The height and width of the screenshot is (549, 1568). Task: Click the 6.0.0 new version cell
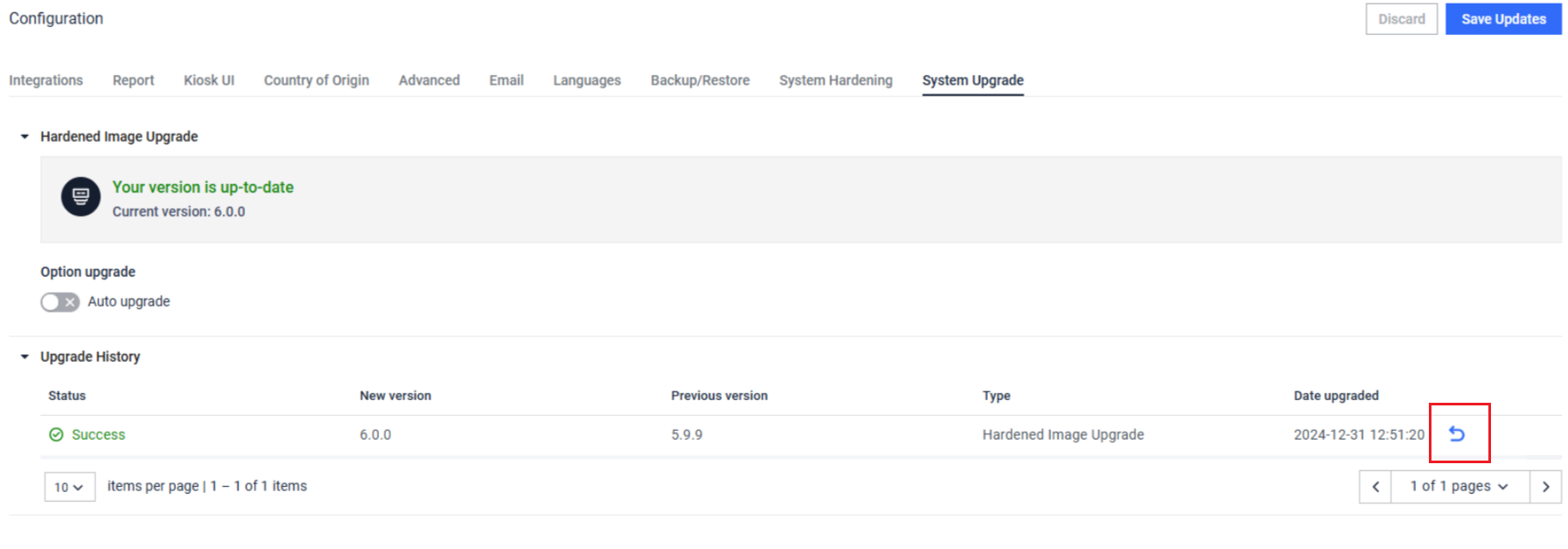pos(375,434)
